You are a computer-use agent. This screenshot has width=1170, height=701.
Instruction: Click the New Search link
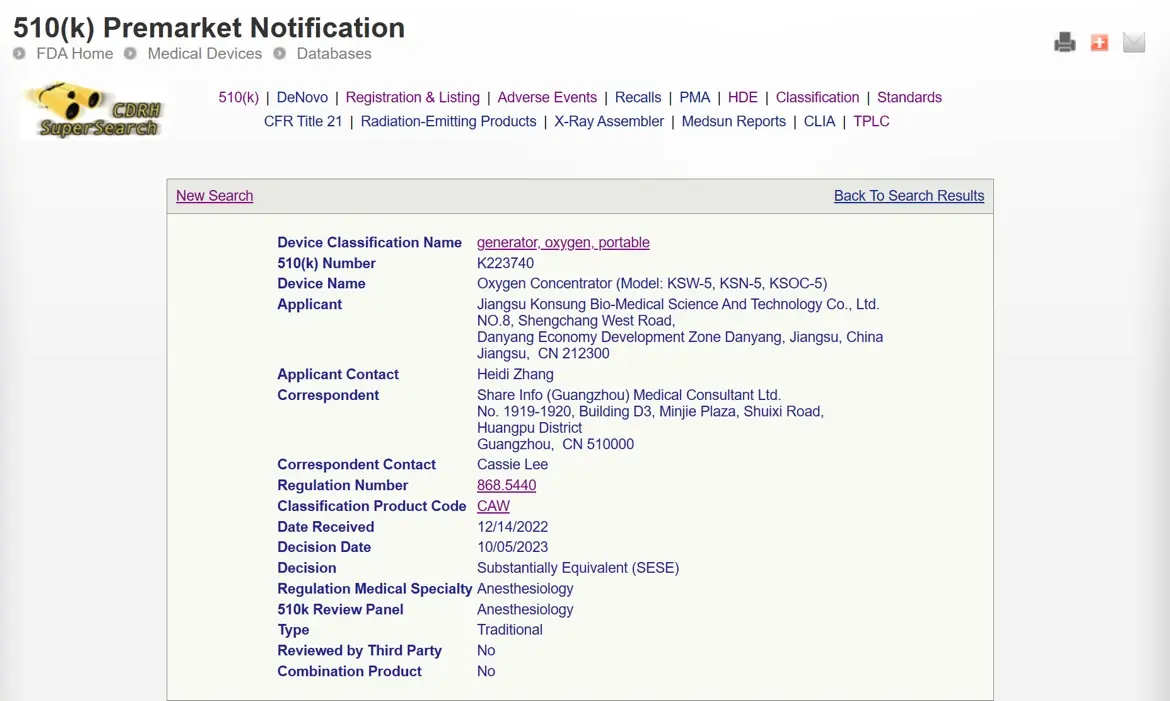(x=214, y=195)
